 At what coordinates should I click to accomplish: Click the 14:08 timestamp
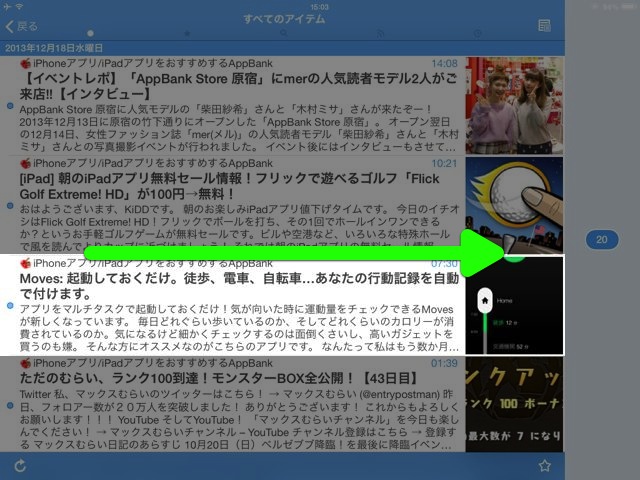444,63
